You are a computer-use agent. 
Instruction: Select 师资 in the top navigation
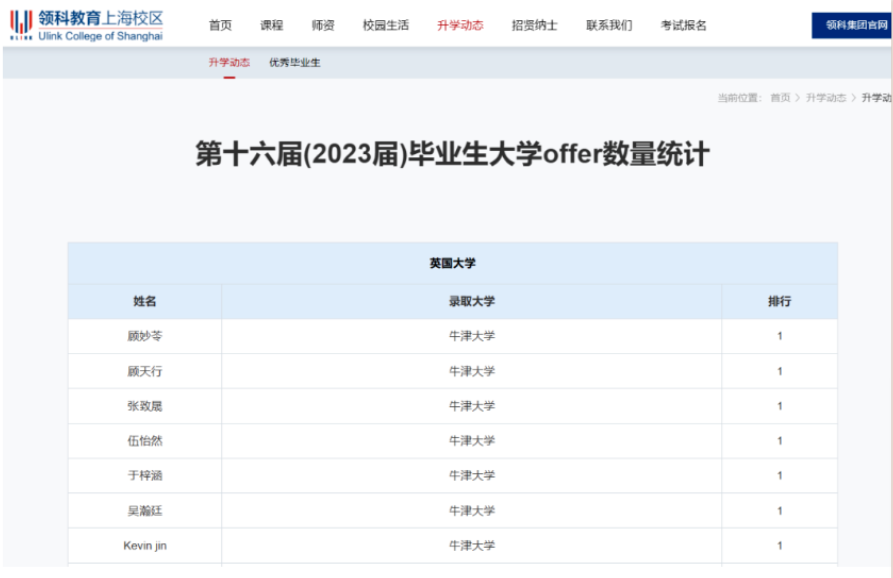pyautogui.click(x=323, y=25)
